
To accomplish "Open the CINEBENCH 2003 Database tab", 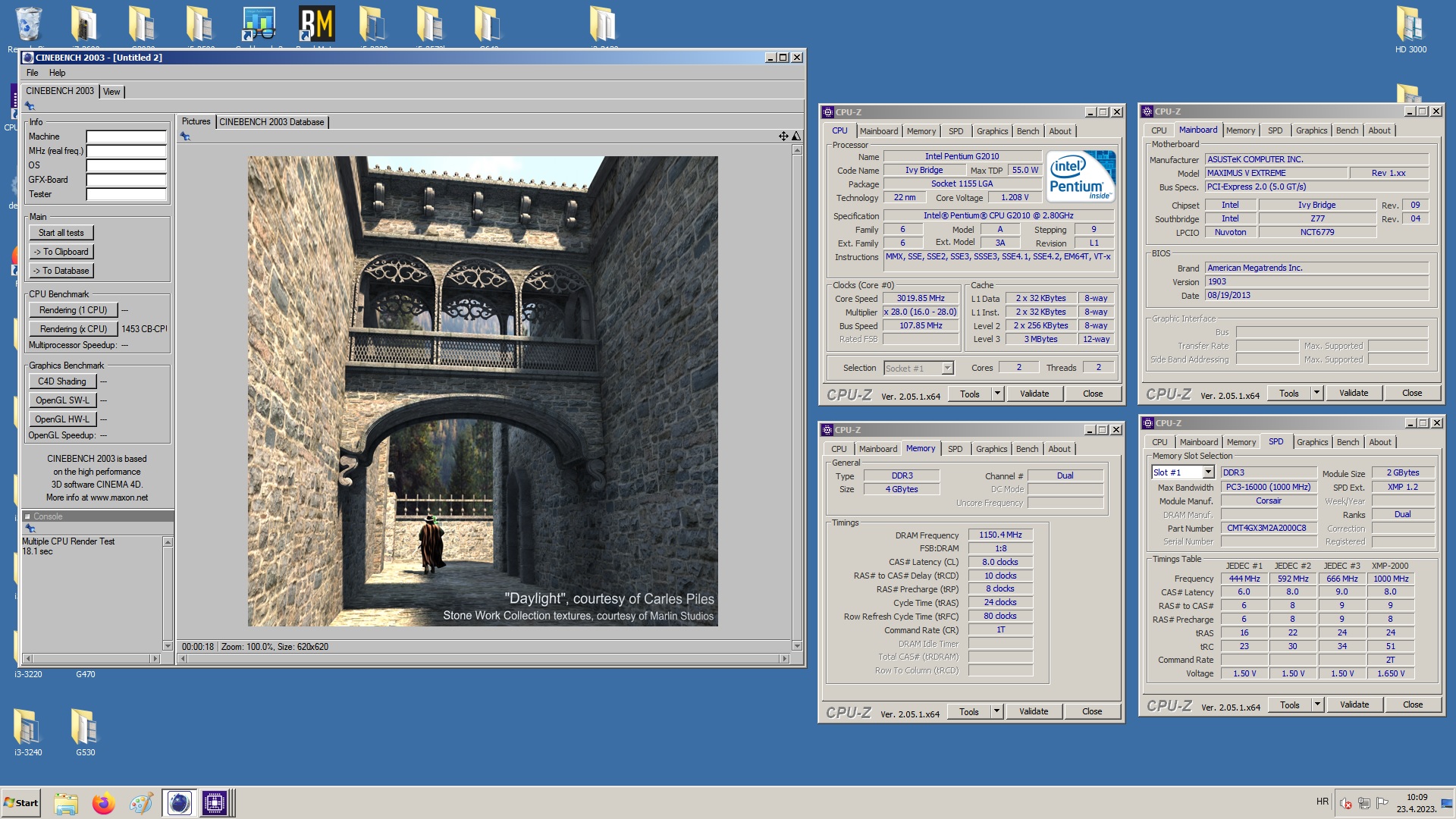I will click(x=271, y=122).
